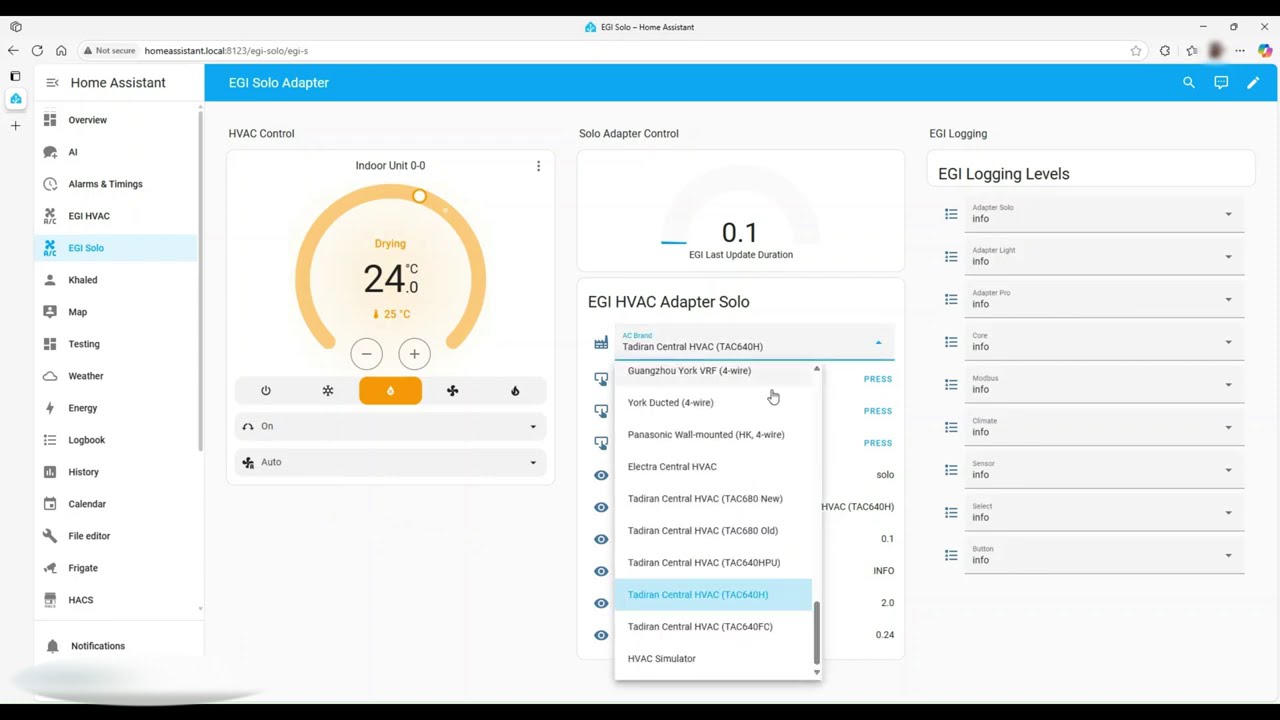Image resolution: width=1280 pixels, height=720 pixels.
Task: Click the eye icon beside 'INFO' value
Action: coord(601,571)
